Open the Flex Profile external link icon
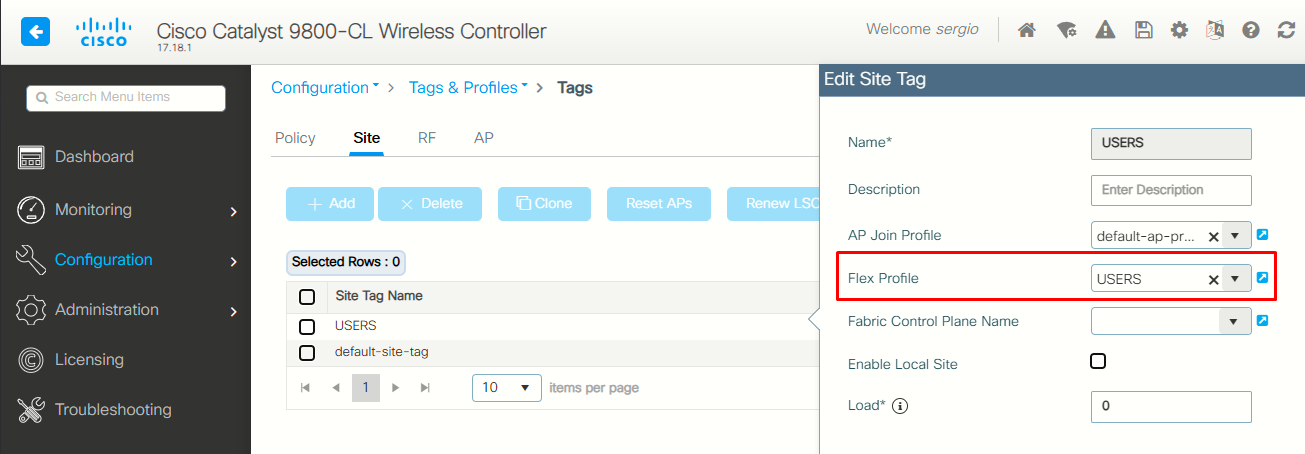1305x454 pixels. pyautogui.click(x=1262, y=278)
